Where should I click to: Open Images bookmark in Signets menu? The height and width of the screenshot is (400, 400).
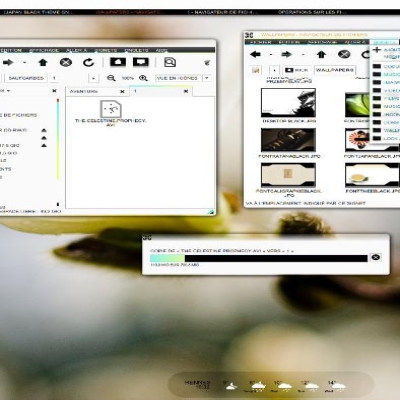tap(386, 82)
